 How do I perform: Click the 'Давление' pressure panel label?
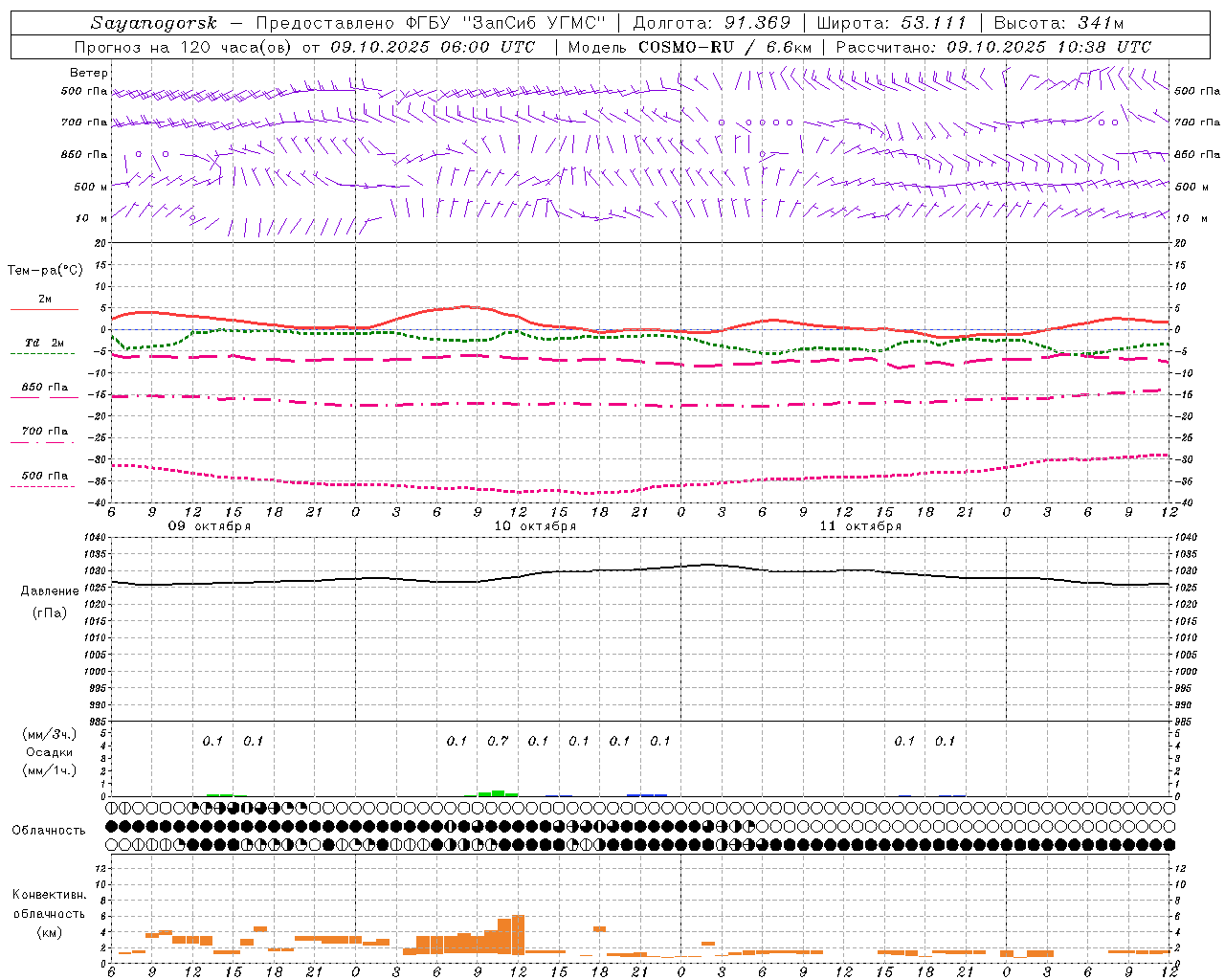point(50,591)
